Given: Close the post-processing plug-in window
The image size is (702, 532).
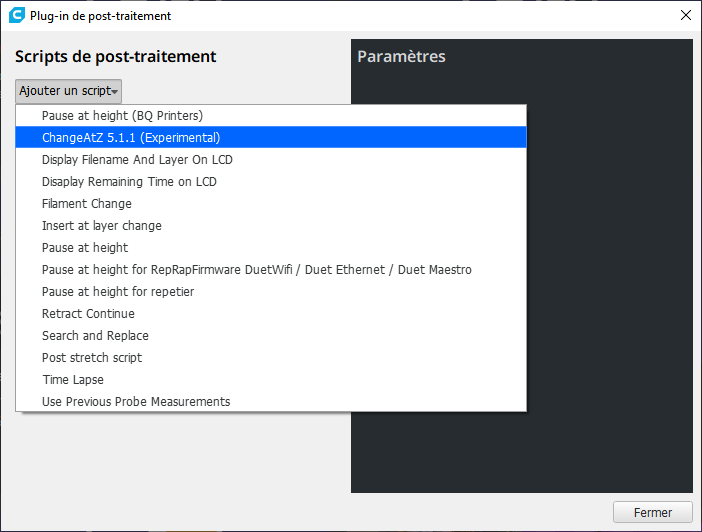Looking at the screenshot, I should click(685, 15).
